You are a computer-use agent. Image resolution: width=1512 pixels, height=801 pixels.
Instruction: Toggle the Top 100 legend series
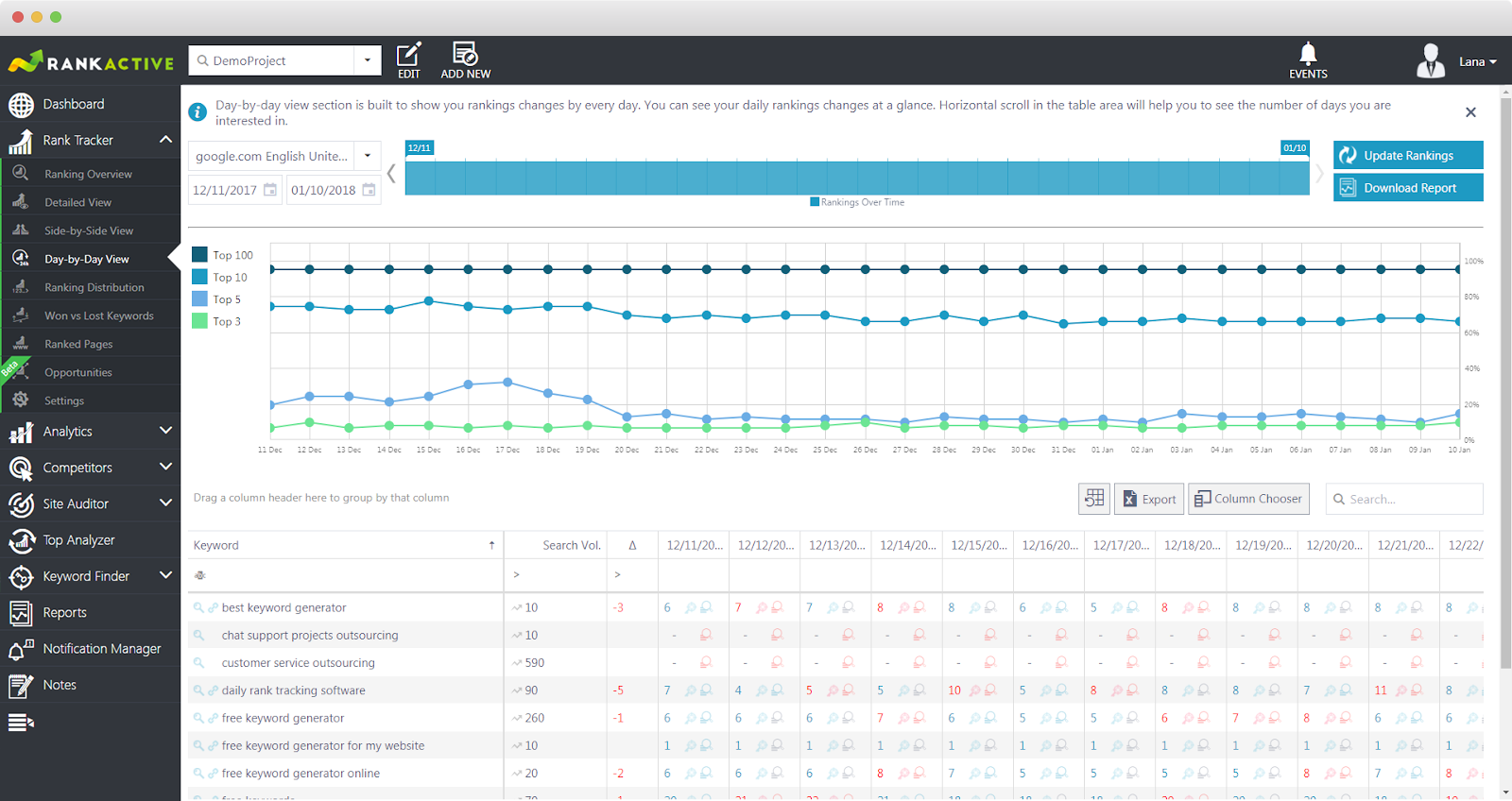tap(223, 255)
